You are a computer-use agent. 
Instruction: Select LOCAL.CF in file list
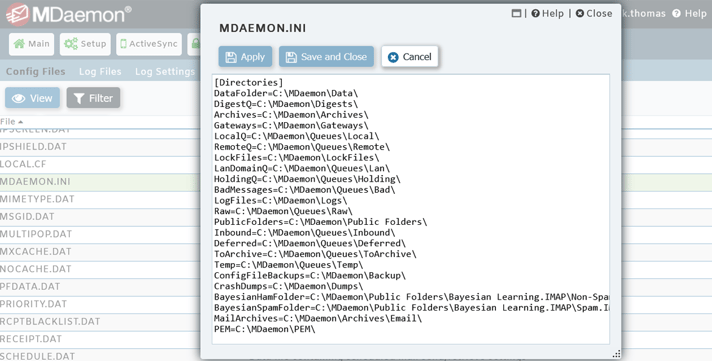pos(23,164)
